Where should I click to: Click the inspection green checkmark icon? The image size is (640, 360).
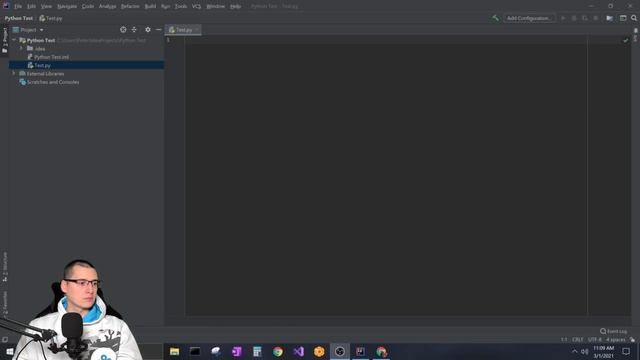coord(625,40)
